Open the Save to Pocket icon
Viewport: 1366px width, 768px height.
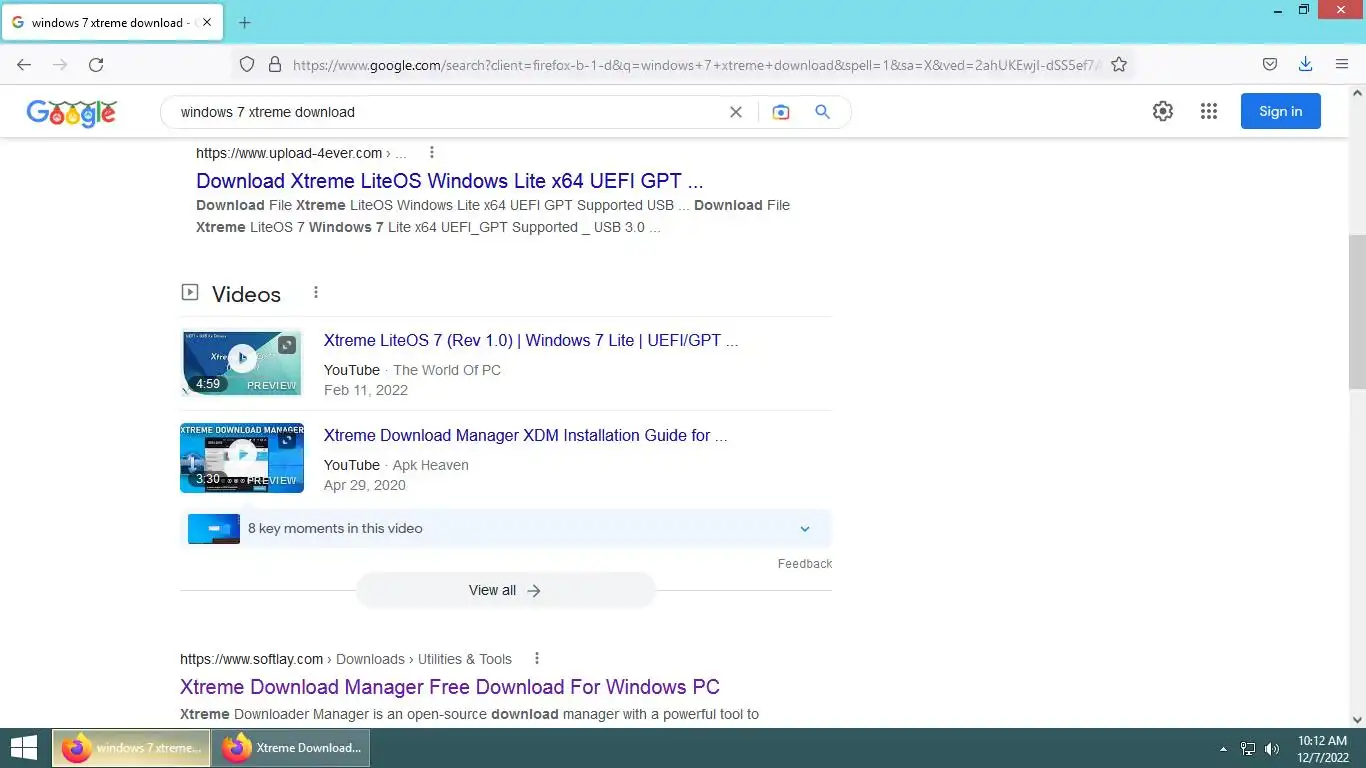pyautogui.click(x=1269, y=65)
